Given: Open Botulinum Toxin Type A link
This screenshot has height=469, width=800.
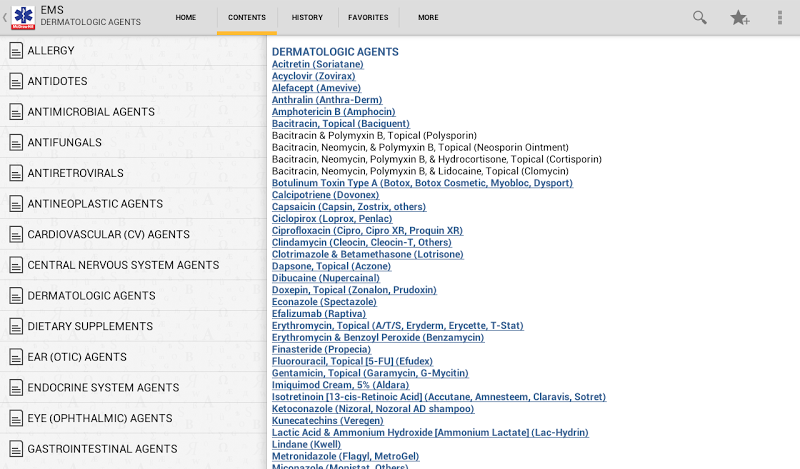Looking at the screenshot, I should point(422,183).
